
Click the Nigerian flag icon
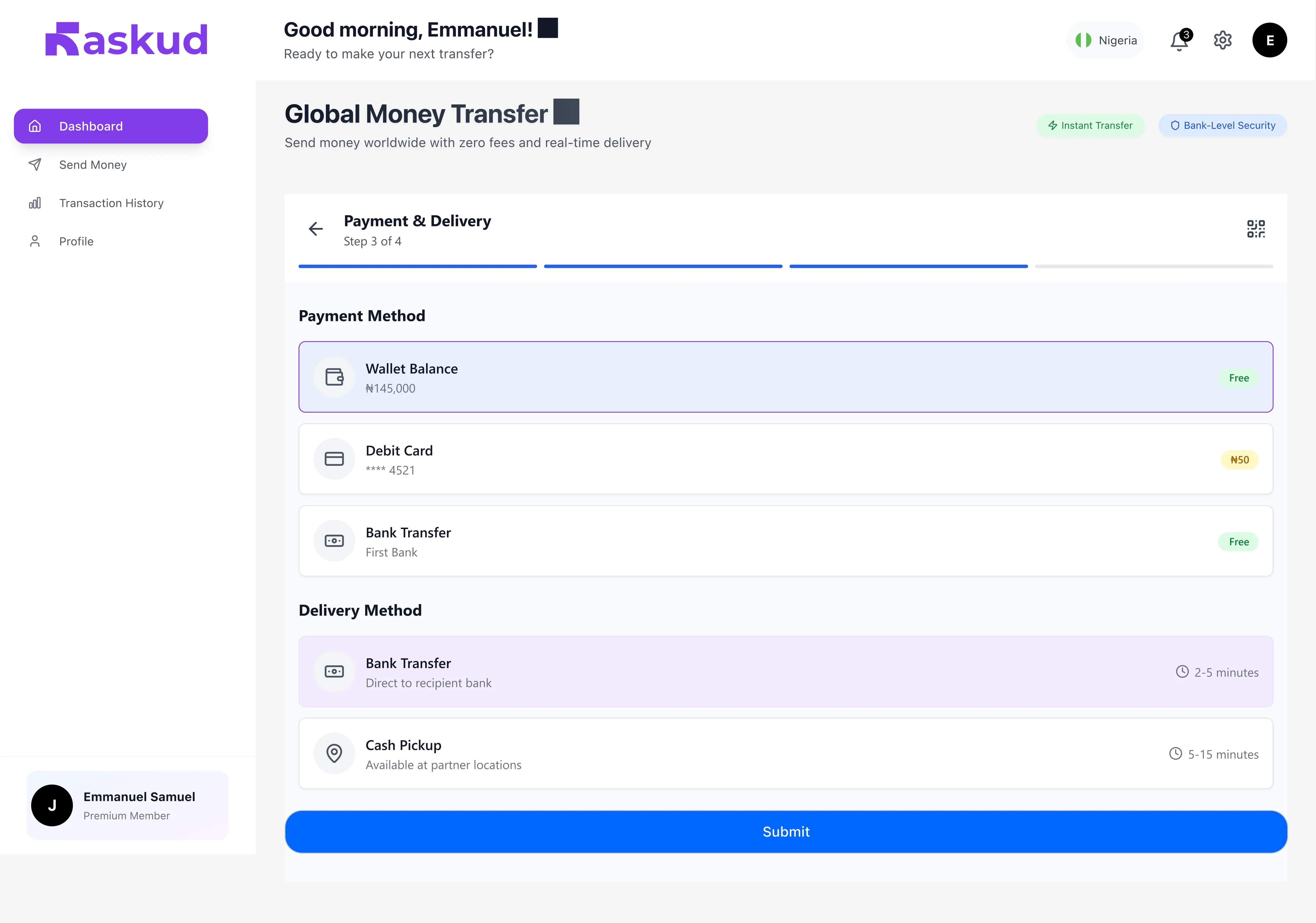(x=1083, y=40)
